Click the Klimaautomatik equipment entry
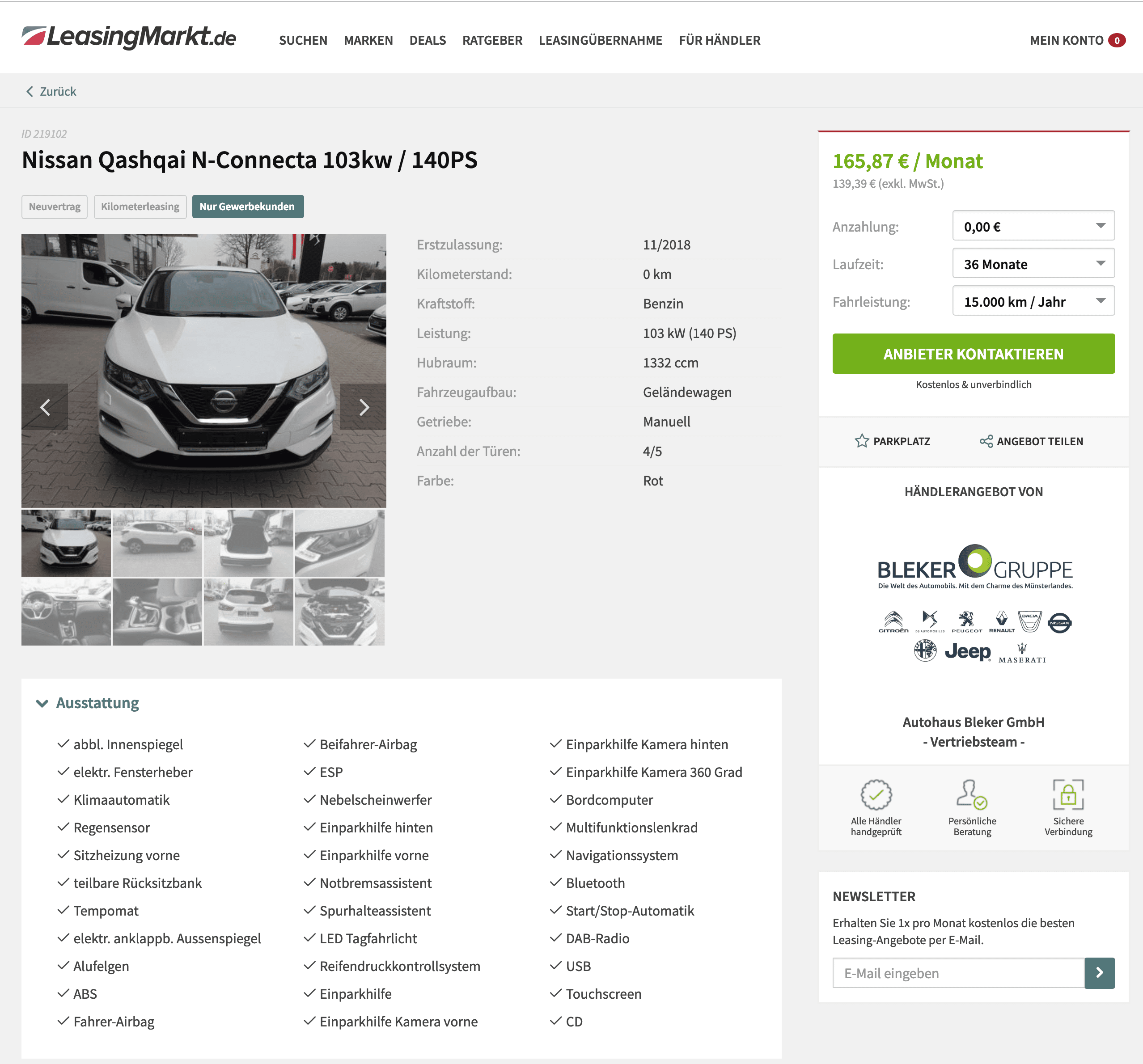 121,800
